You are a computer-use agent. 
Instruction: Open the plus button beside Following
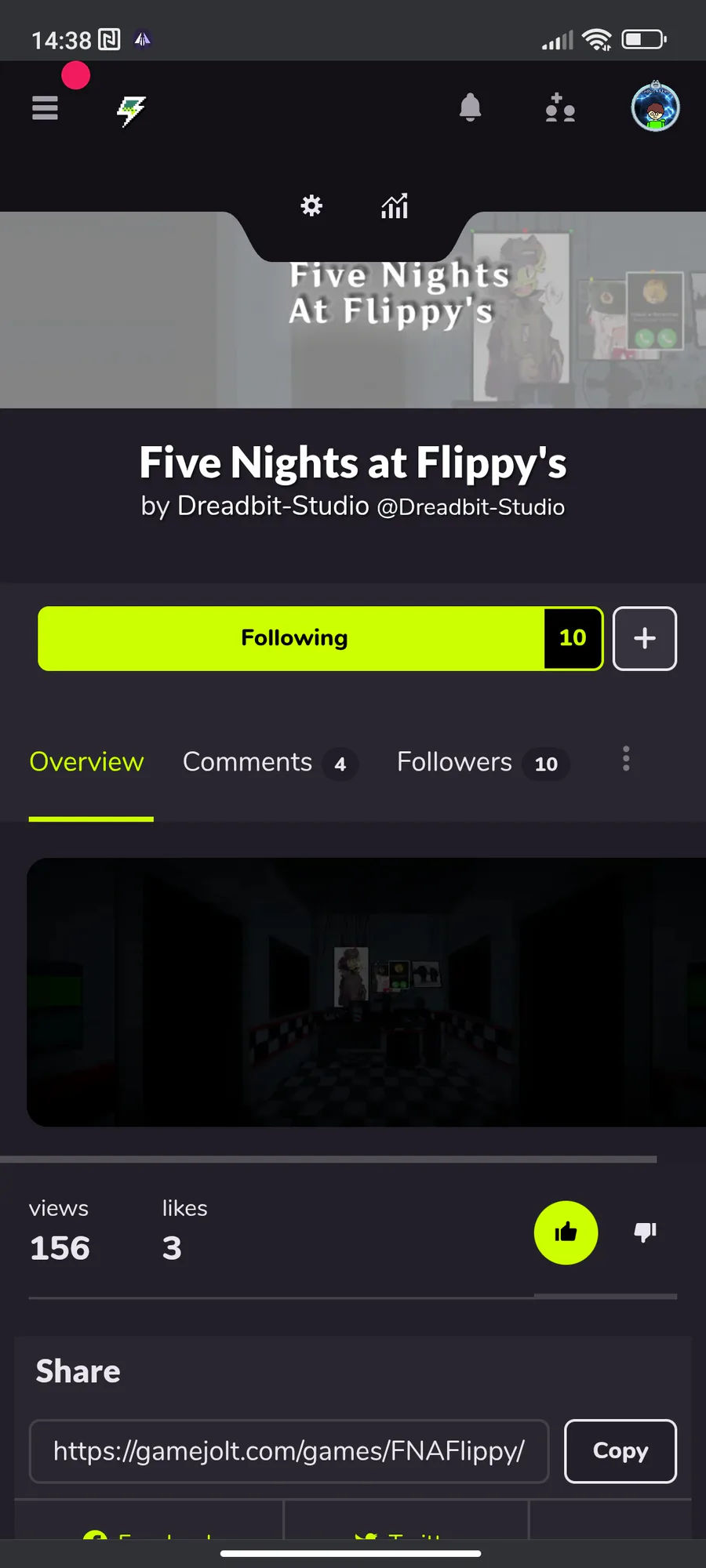point(645,638)
